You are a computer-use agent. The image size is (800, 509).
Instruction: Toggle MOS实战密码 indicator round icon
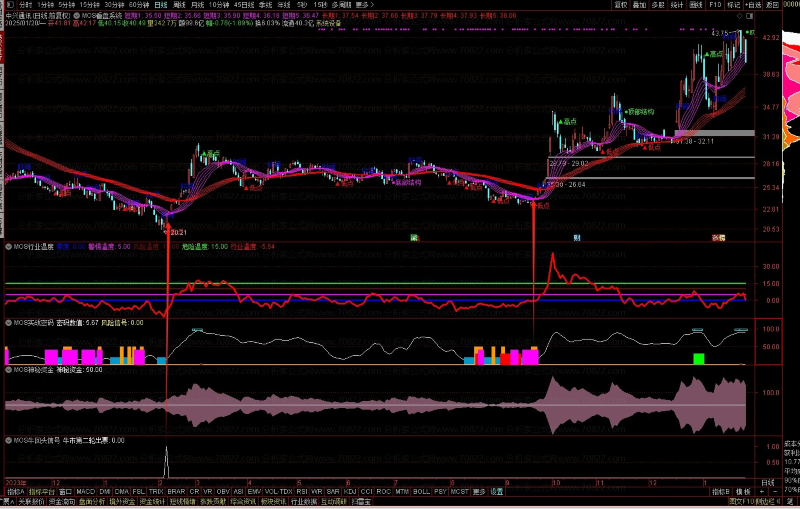[x=9, y=323]
